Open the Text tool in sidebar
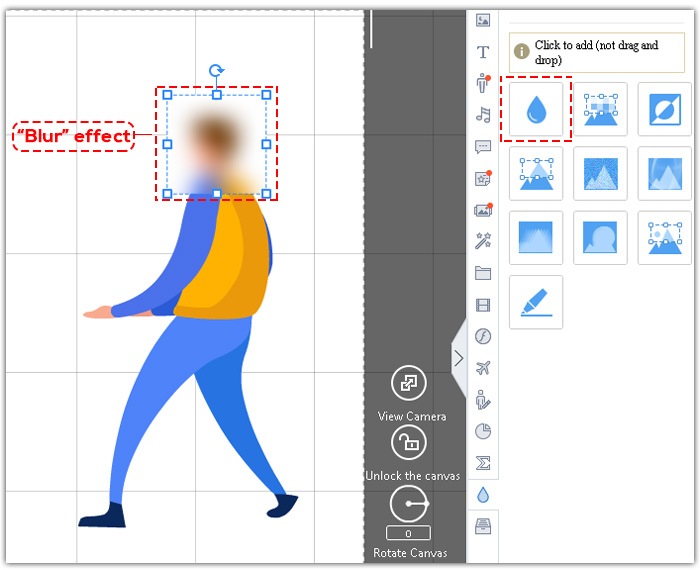The width and height of the screenshot is (700, 570). (x=483, y=52)
